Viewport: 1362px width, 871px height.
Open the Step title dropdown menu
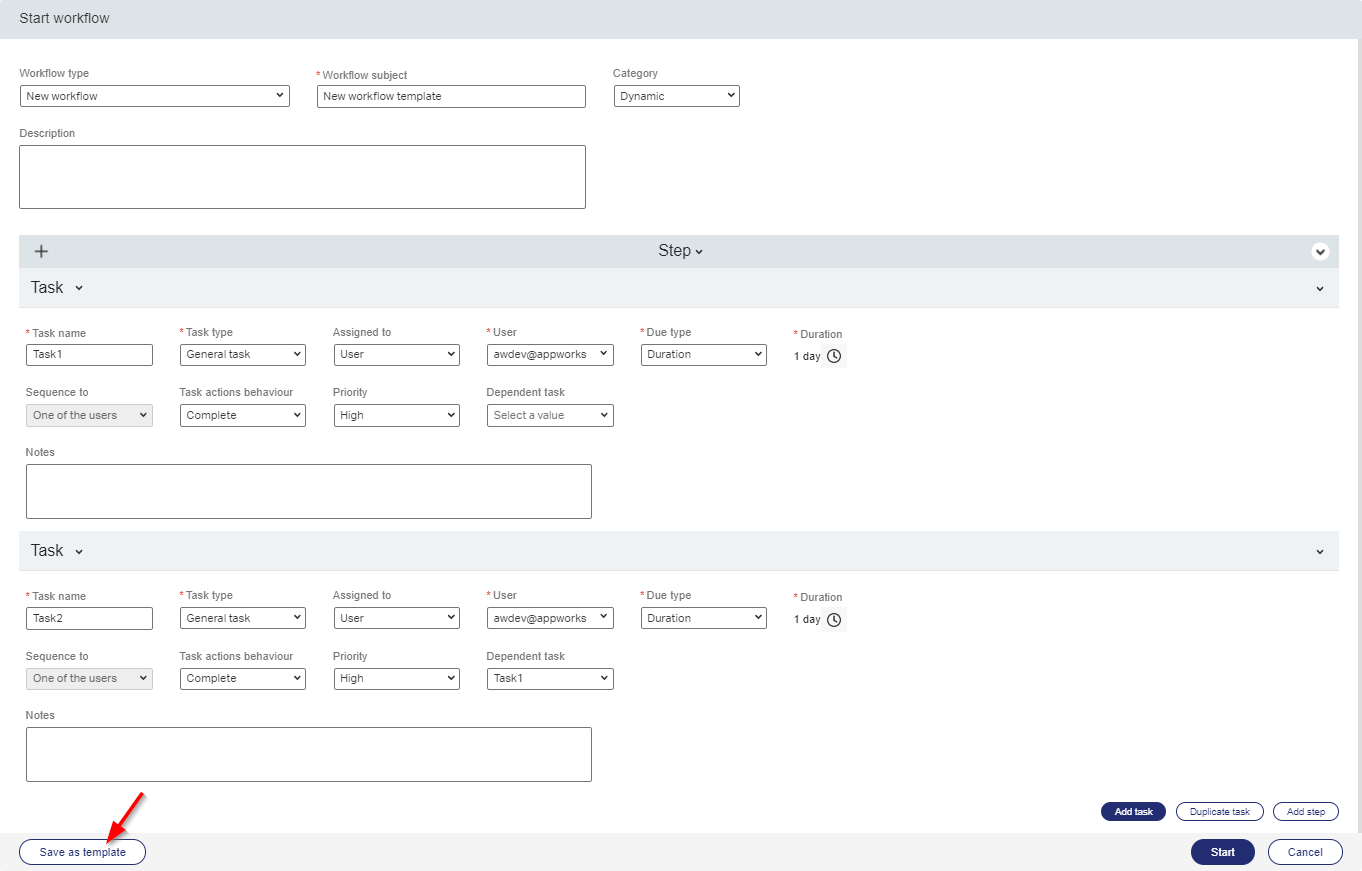point(680,251)
